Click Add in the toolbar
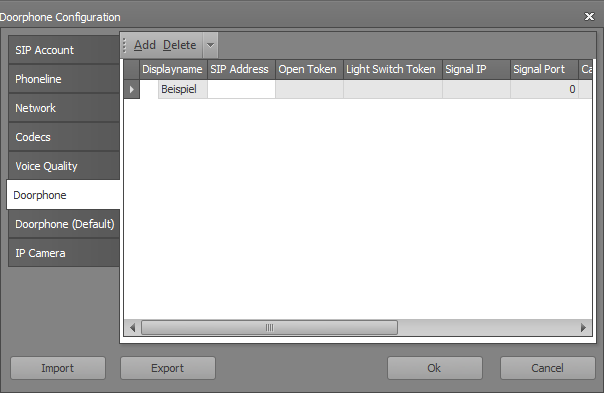 [x=144, y=45]
